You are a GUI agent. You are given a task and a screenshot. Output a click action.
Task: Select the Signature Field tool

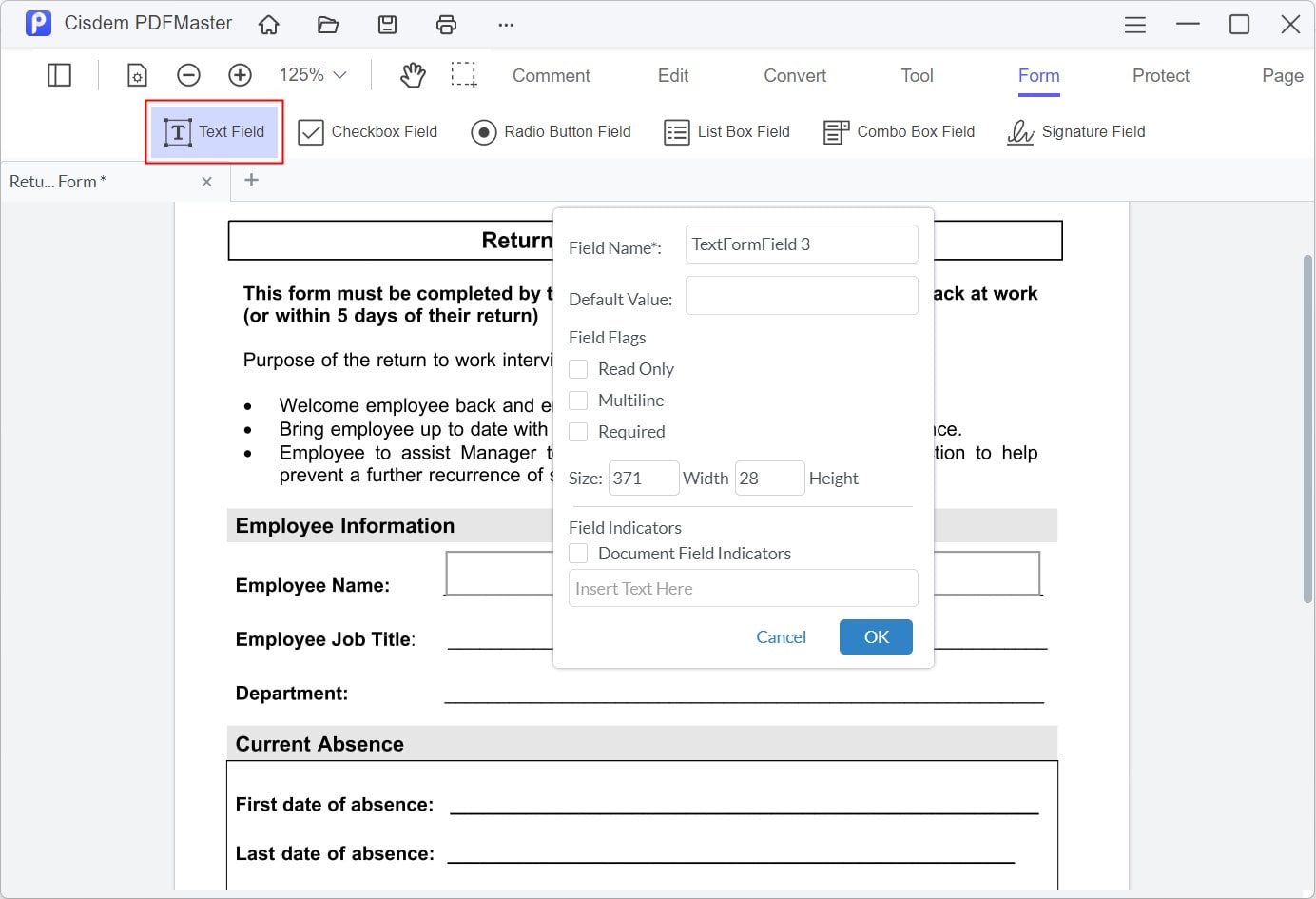tap(1076, 131)
